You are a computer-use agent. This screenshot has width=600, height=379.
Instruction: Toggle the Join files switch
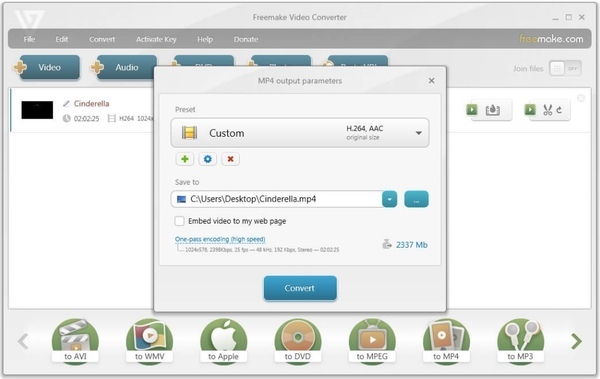tap(566, 69)
